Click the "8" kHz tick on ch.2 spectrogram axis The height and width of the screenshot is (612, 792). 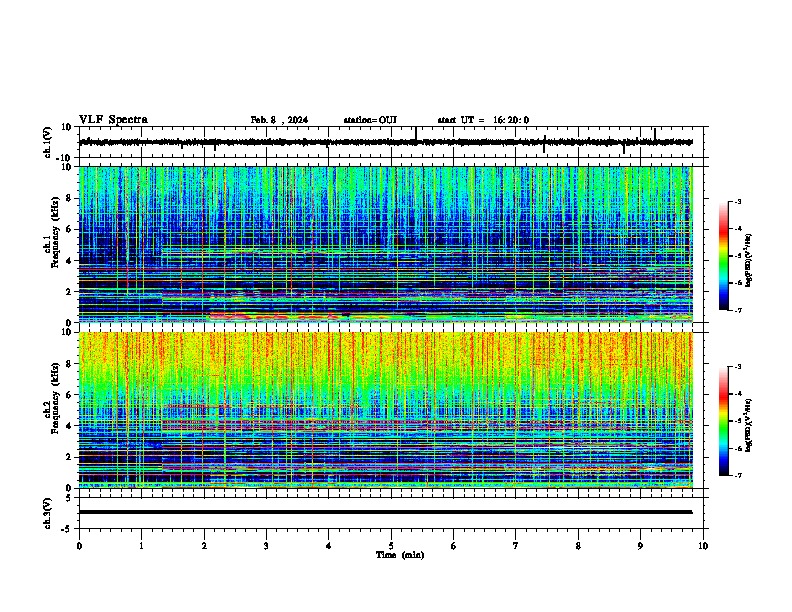pos(70,364)
